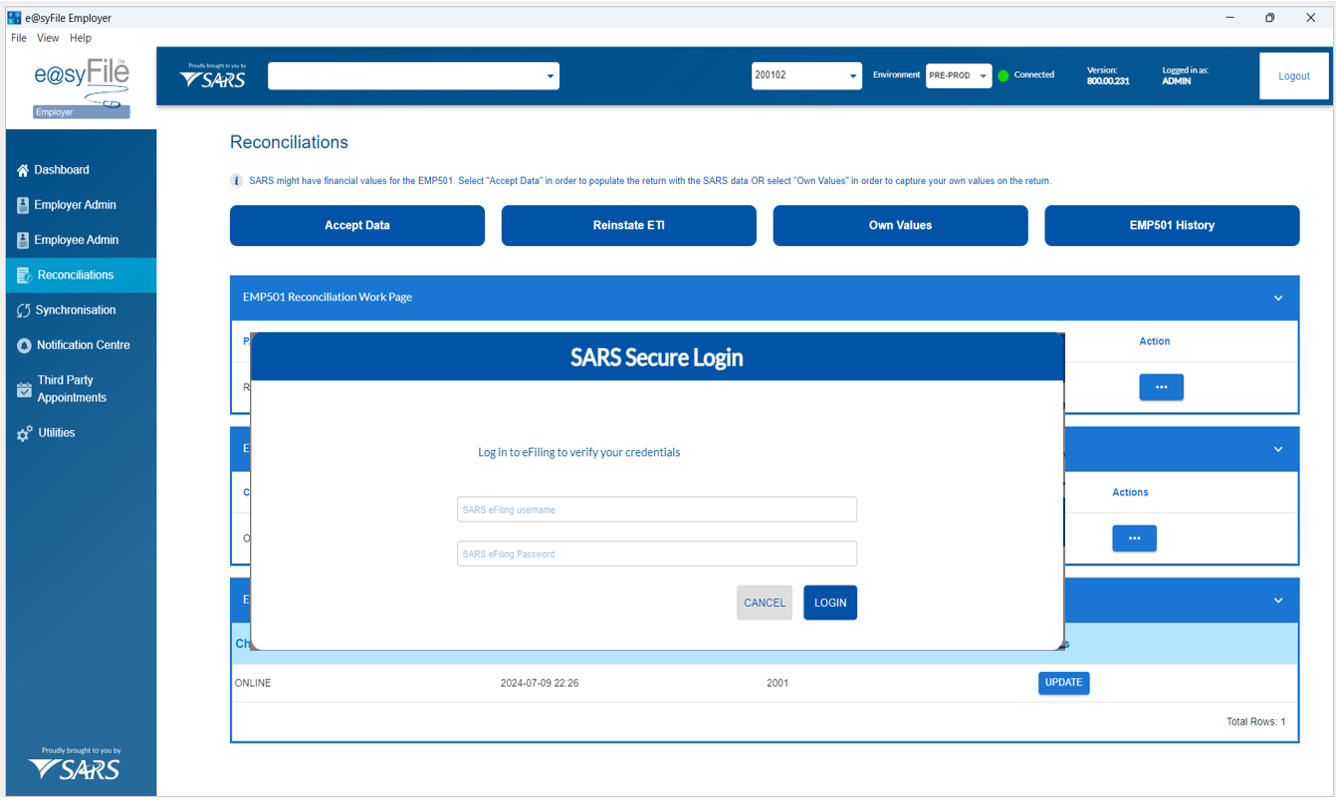Click the Synchronisation arrows icon
Image resolution: width=1336 pixels, height=800 pixels.
23,310
